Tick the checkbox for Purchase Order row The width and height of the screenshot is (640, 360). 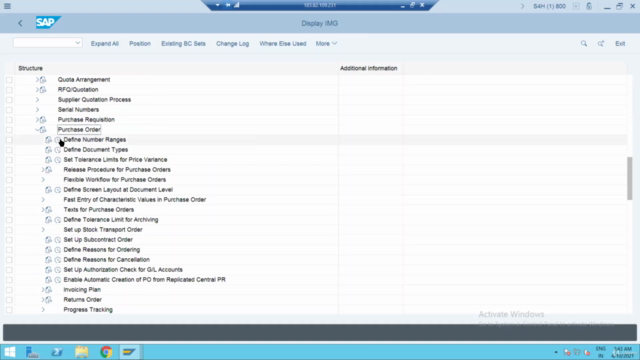[9, 130]
